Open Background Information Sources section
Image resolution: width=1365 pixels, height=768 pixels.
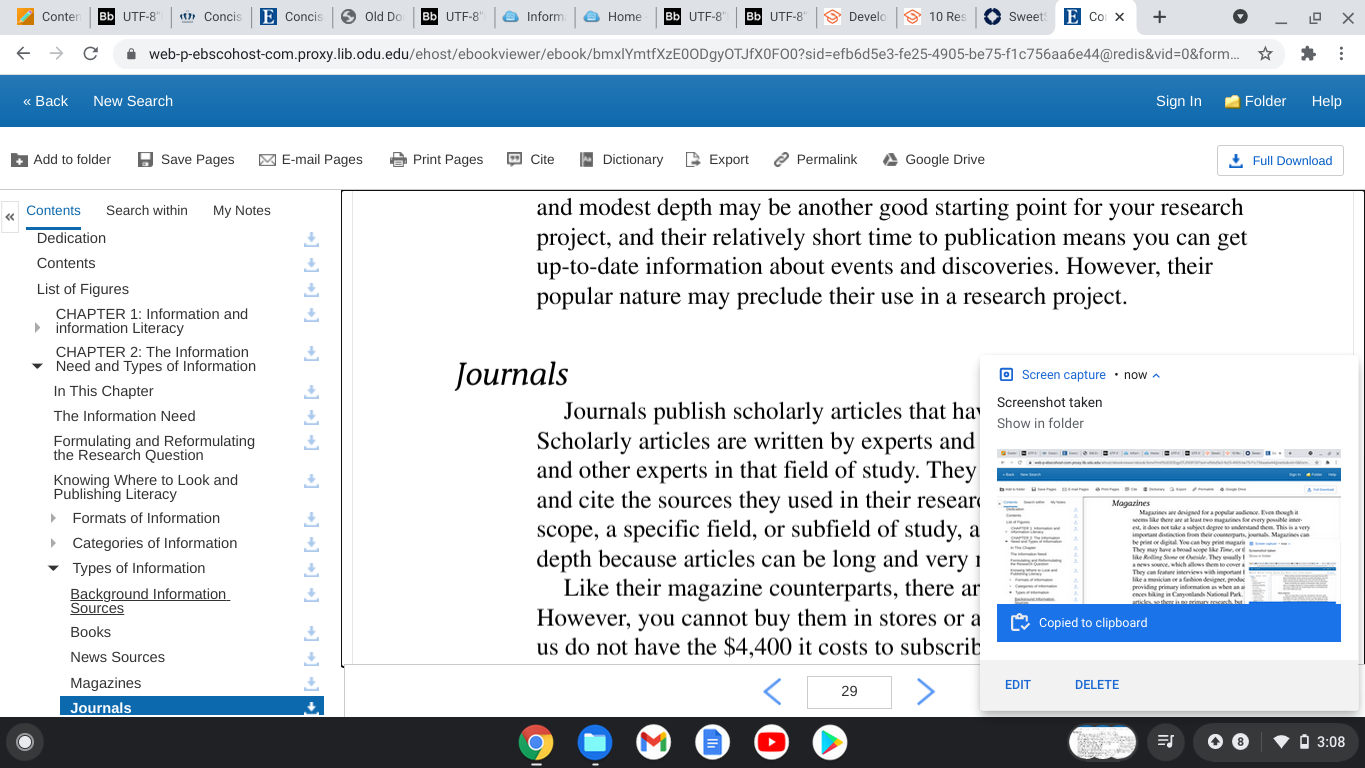click(150, 601)
